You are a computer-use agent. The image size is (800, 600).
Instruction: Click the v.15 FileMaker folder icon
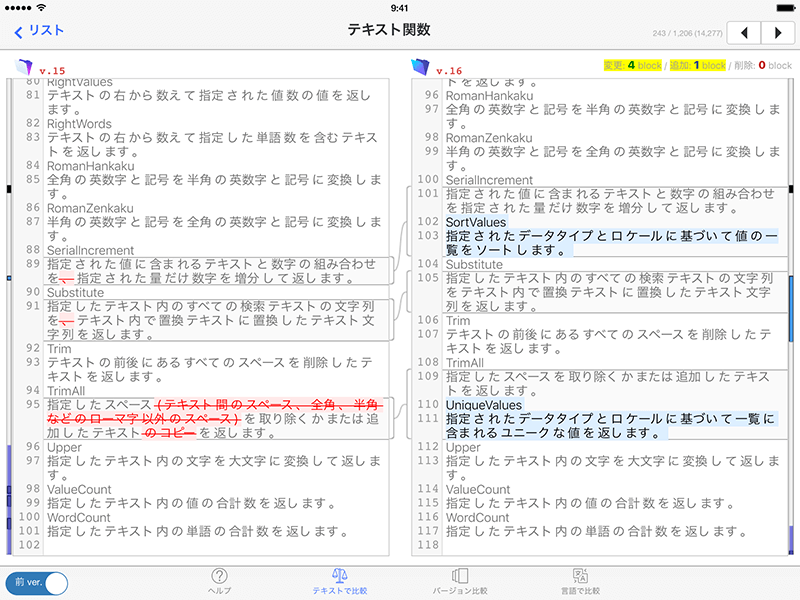point(24,67)
